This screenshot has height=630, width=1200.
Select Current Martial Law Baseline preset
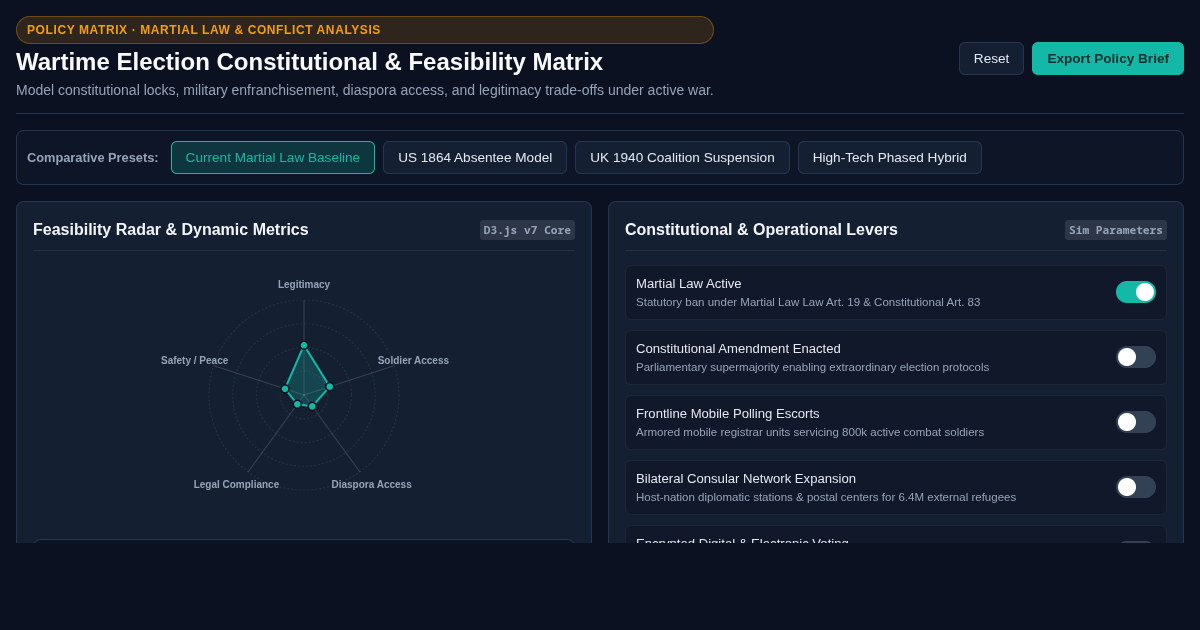(x=273, y=157)
